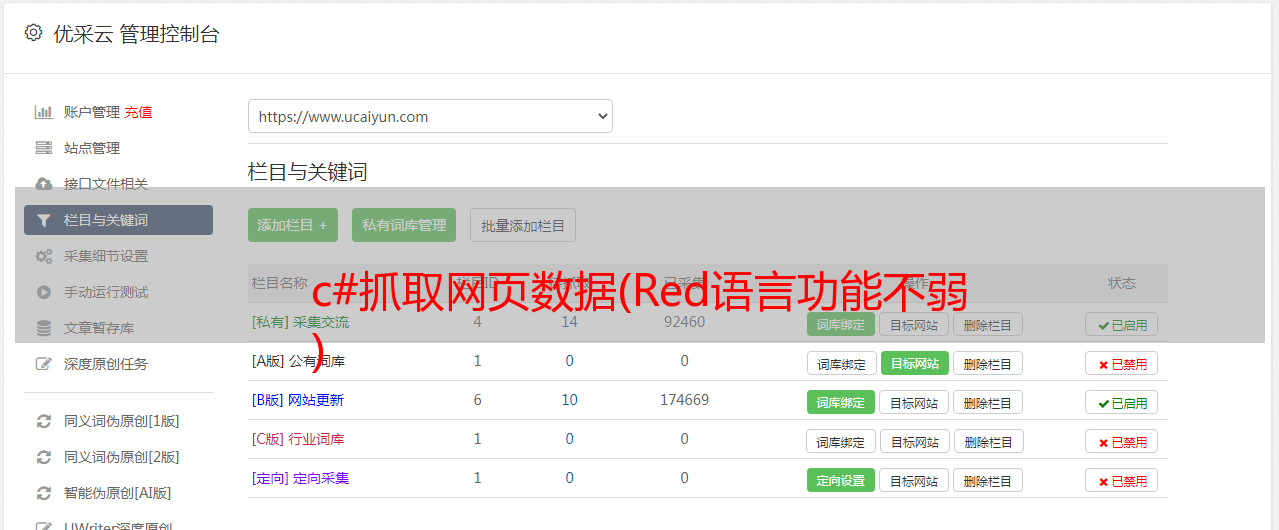
Task: Click 目标网站 for 定向采集 row
Action: click(x=914, y=480)
